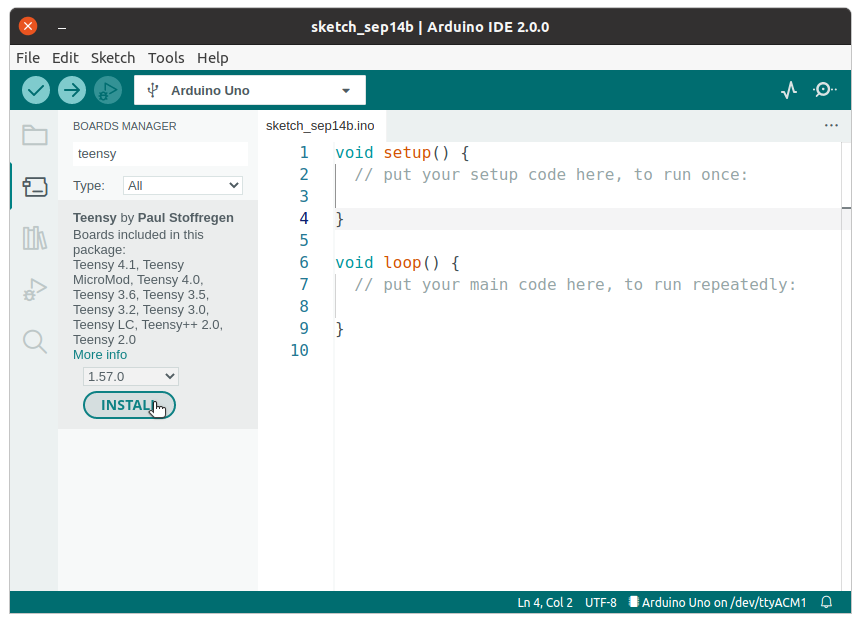Select the Boards Manager sidebar icon
This screenshot has width=861, height=623.
(34, 186)
